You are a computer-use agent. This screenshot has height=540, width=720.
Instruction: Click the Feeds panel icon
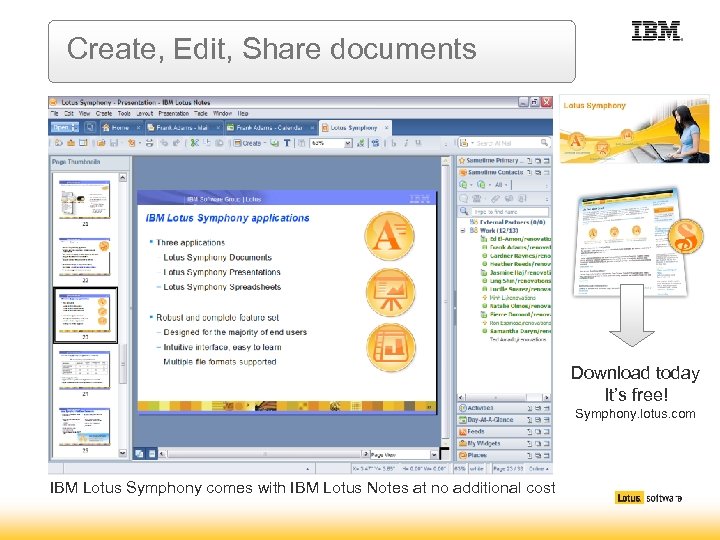click(x=462, y=432)
